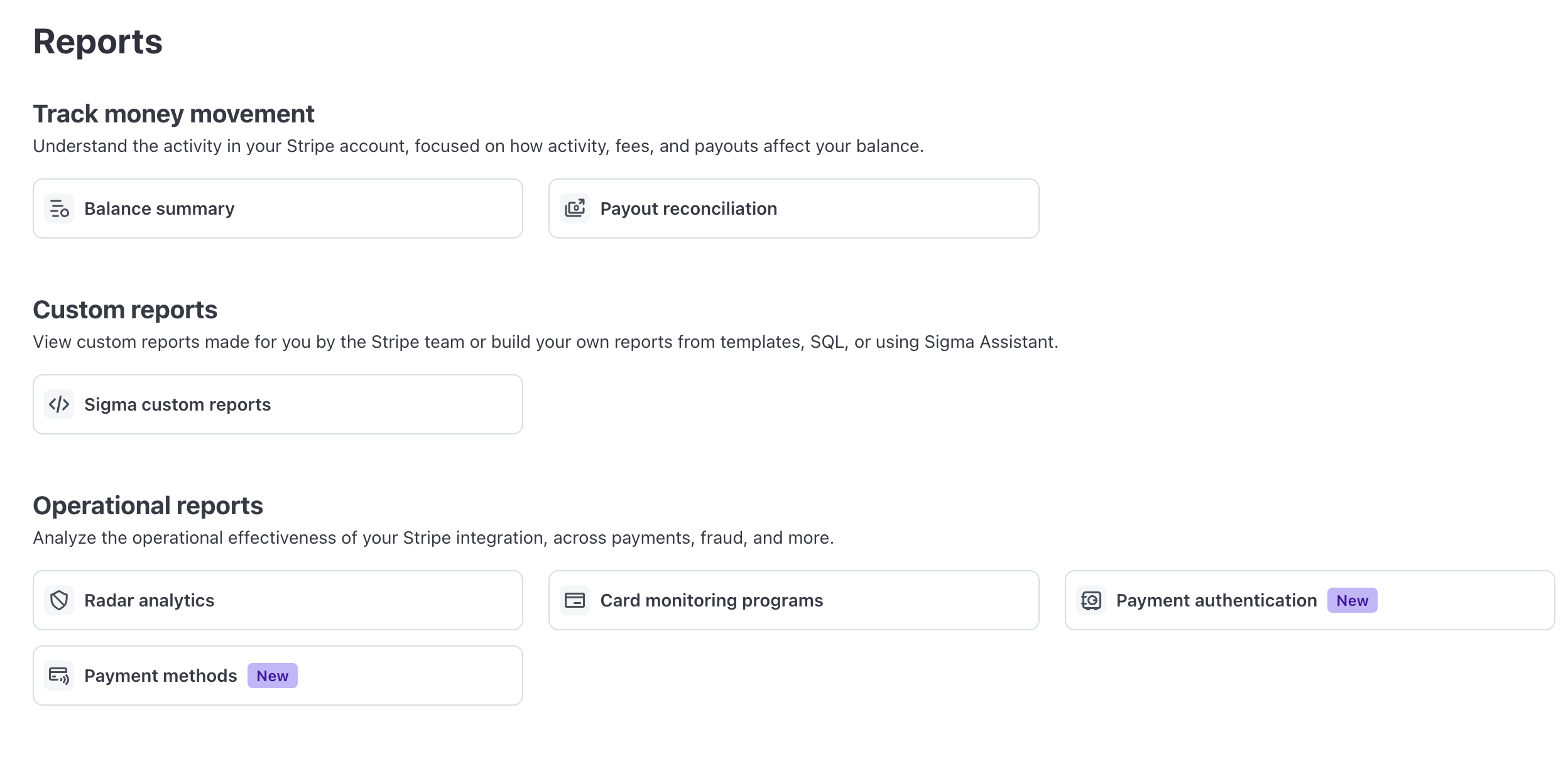
Task: Click the Custom reports section heading
Action: [x=125, y=310]
